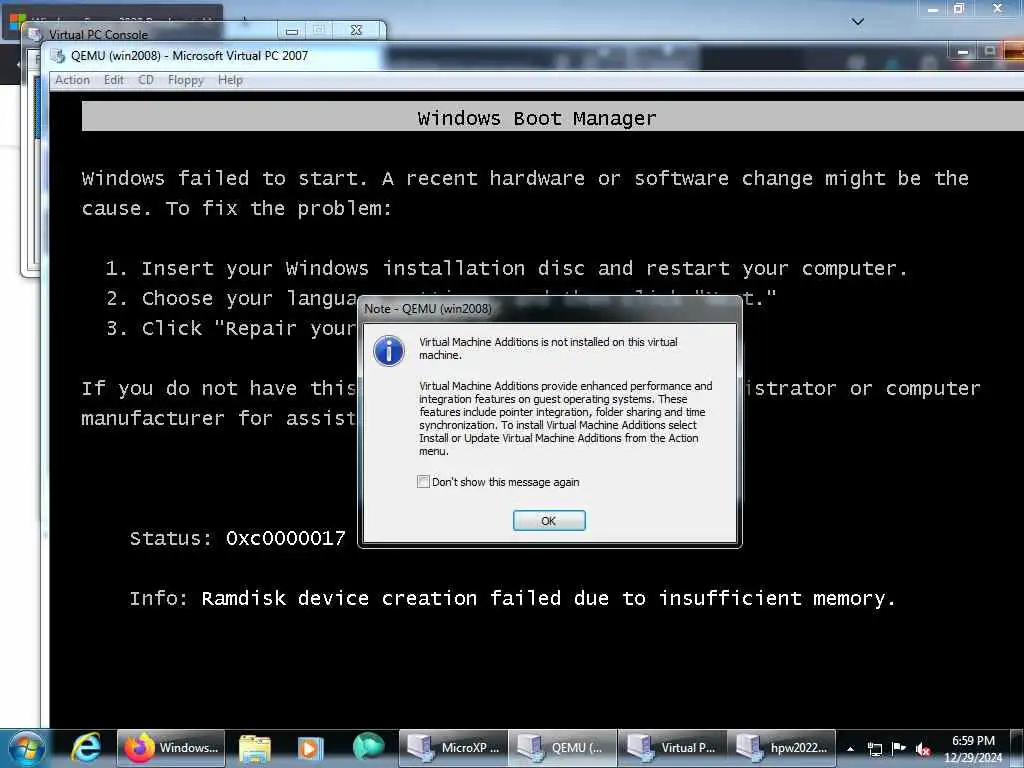The height and width of the screenshot is (768, 1024).
Task: Click the "Ramdisk device creation failed" info line
Action: pyautogui.click(x=513, y=598)
